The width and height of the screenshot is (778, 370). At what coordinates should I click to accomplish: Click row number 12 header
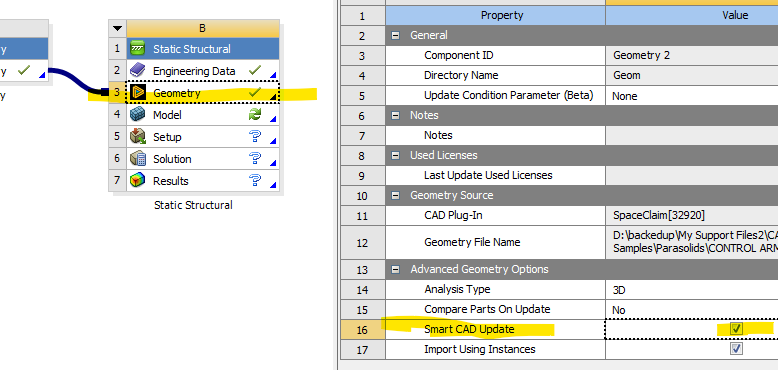363,242
